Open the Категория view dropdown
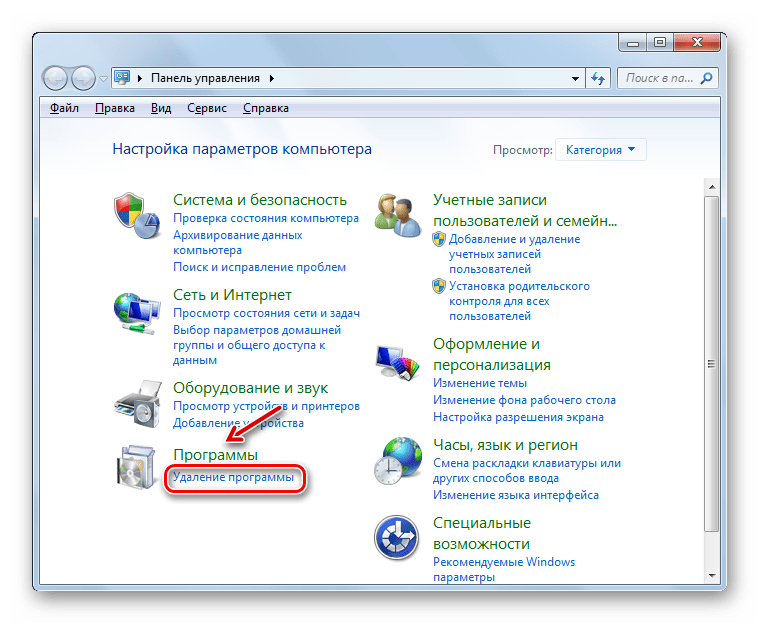Screen dimensions: 760x624 pos(601,150)
